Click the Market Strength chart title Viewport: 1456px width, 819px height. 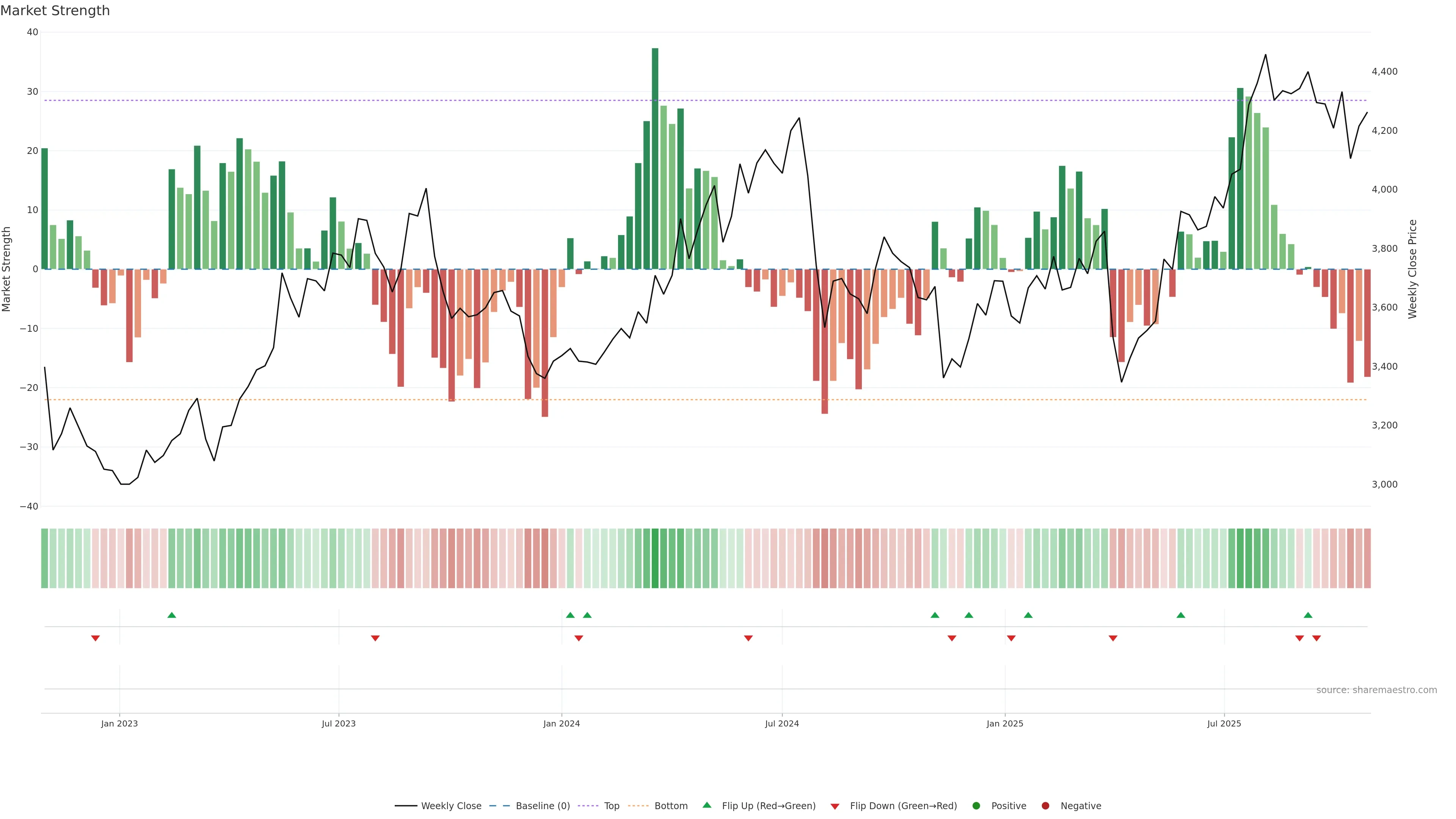tap(55, 11)
